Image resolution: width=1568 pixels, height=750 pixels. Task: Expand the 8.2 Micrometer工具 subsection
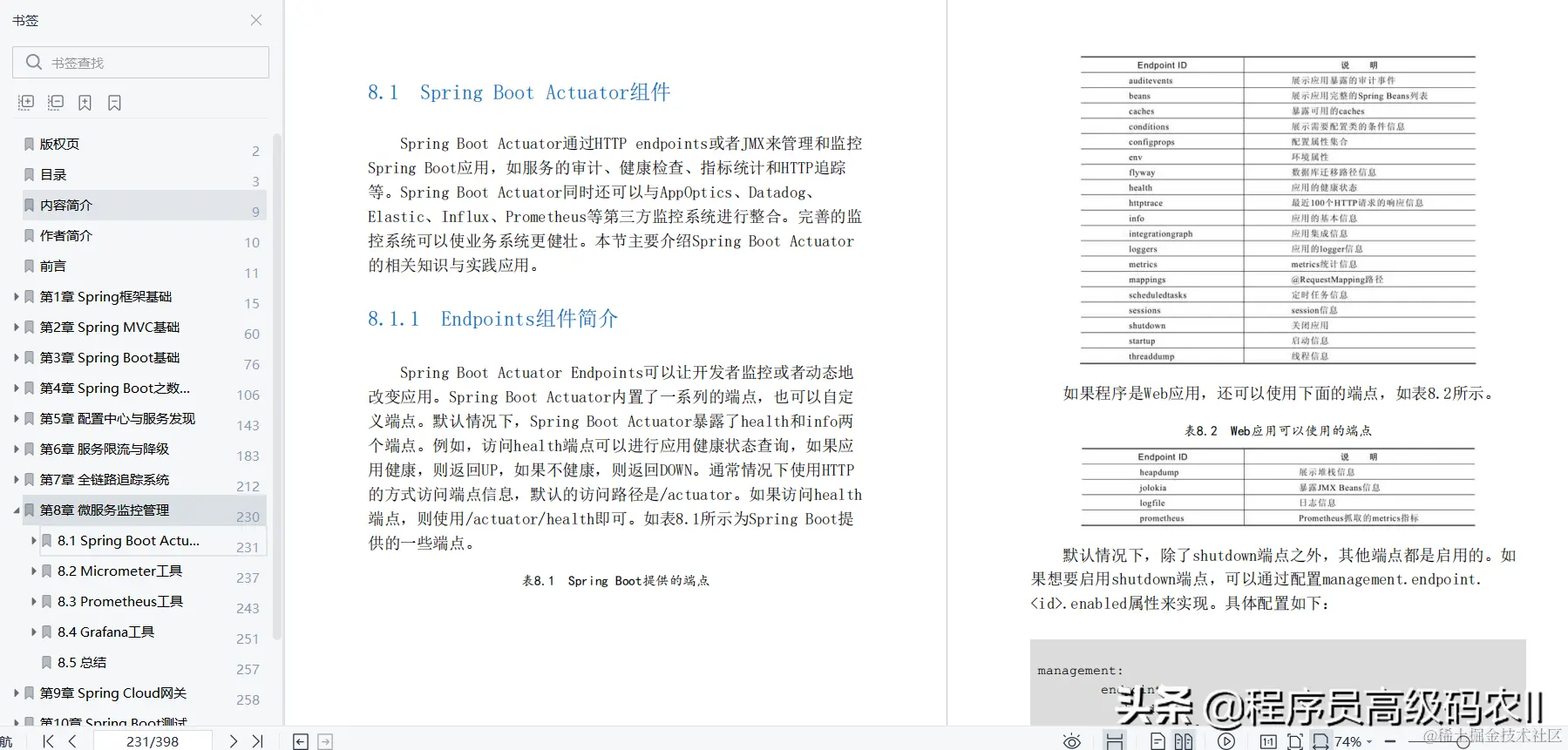coord(34,571)
